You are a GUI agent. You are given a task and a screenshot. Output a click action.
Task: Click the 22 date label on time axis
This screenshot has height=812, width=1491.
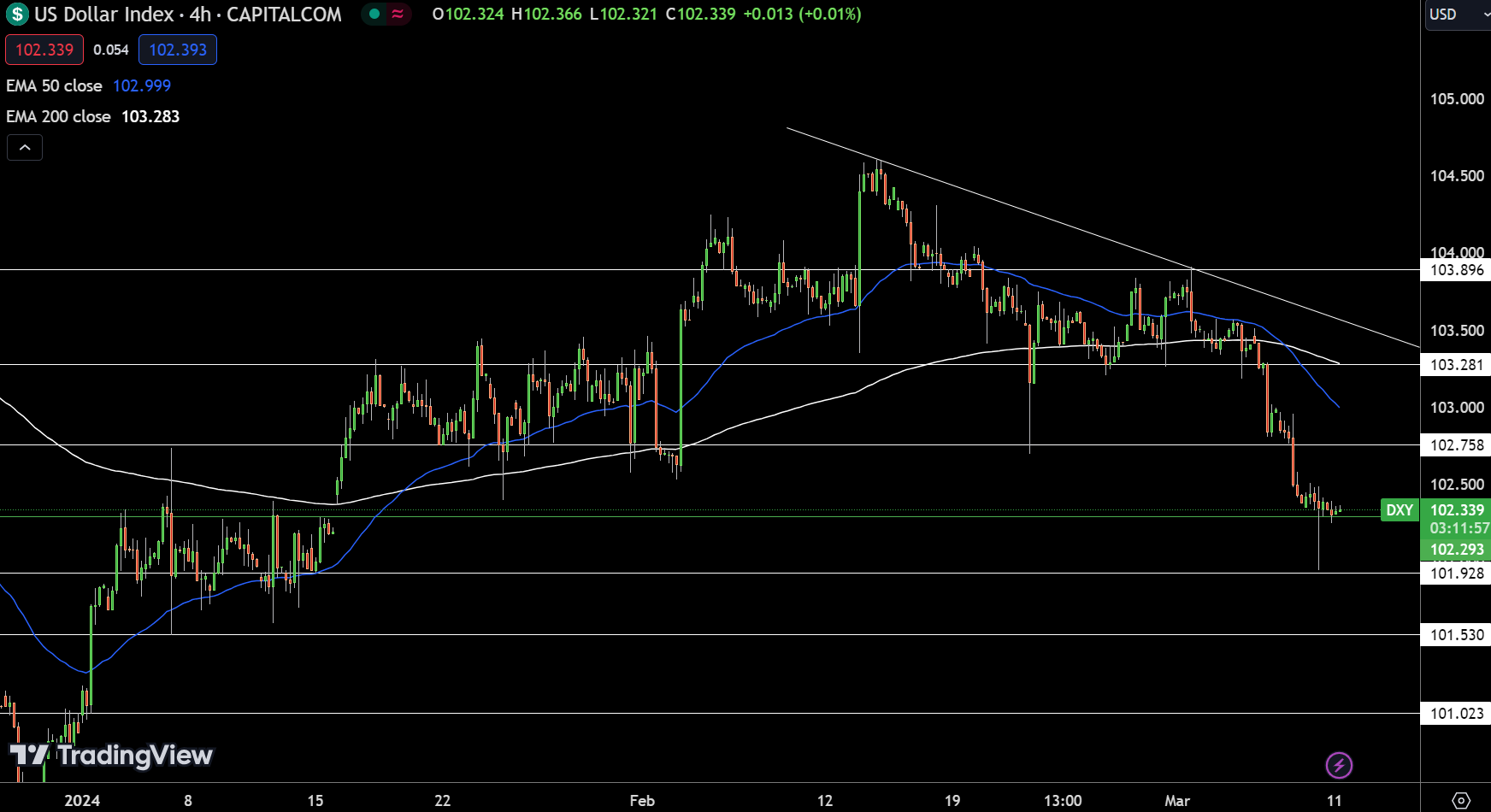click(x=442, y=801)
